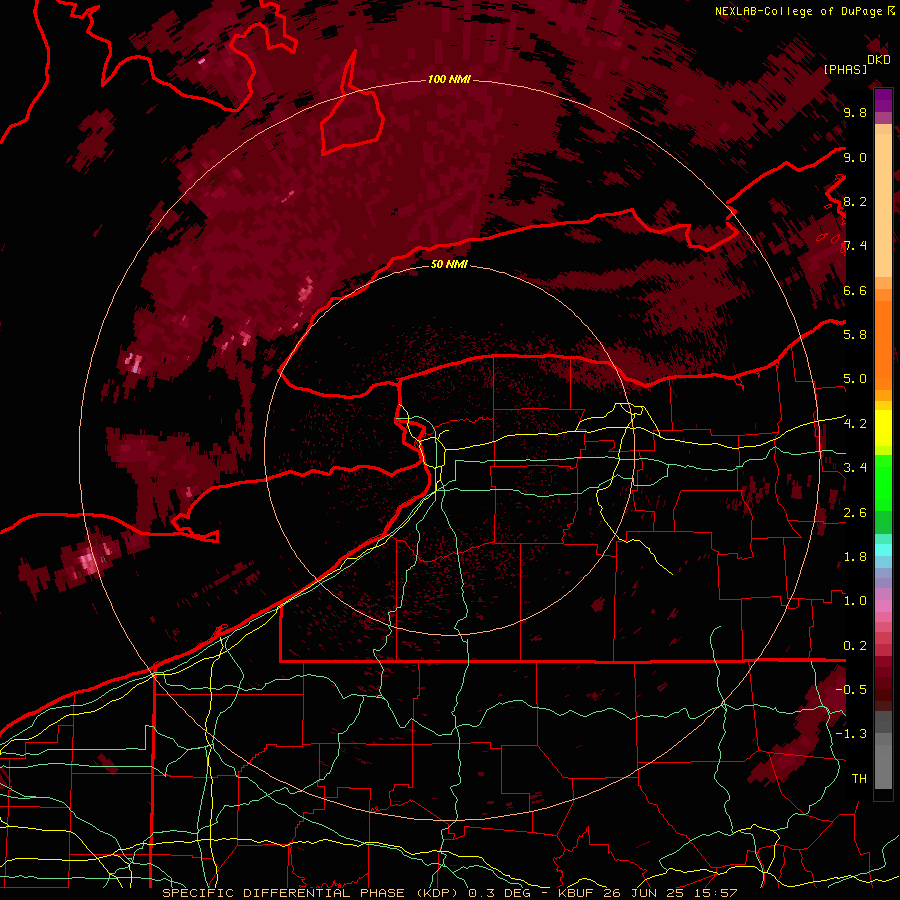Screen dimensions: 900x900
Task: Click the 7.4 scale value
Action: (x=855, y=246)
